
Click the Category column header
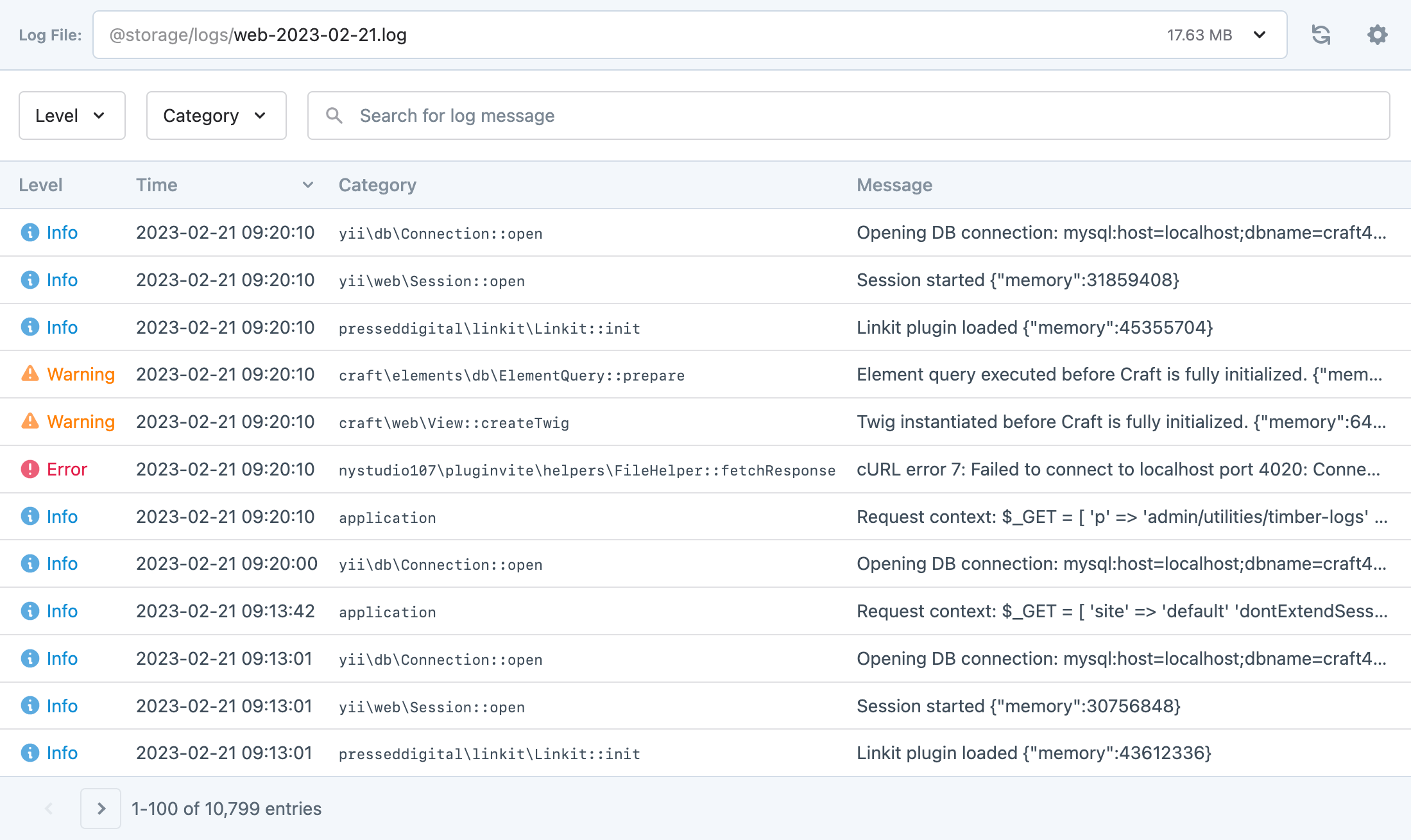[x=377, y=185]
